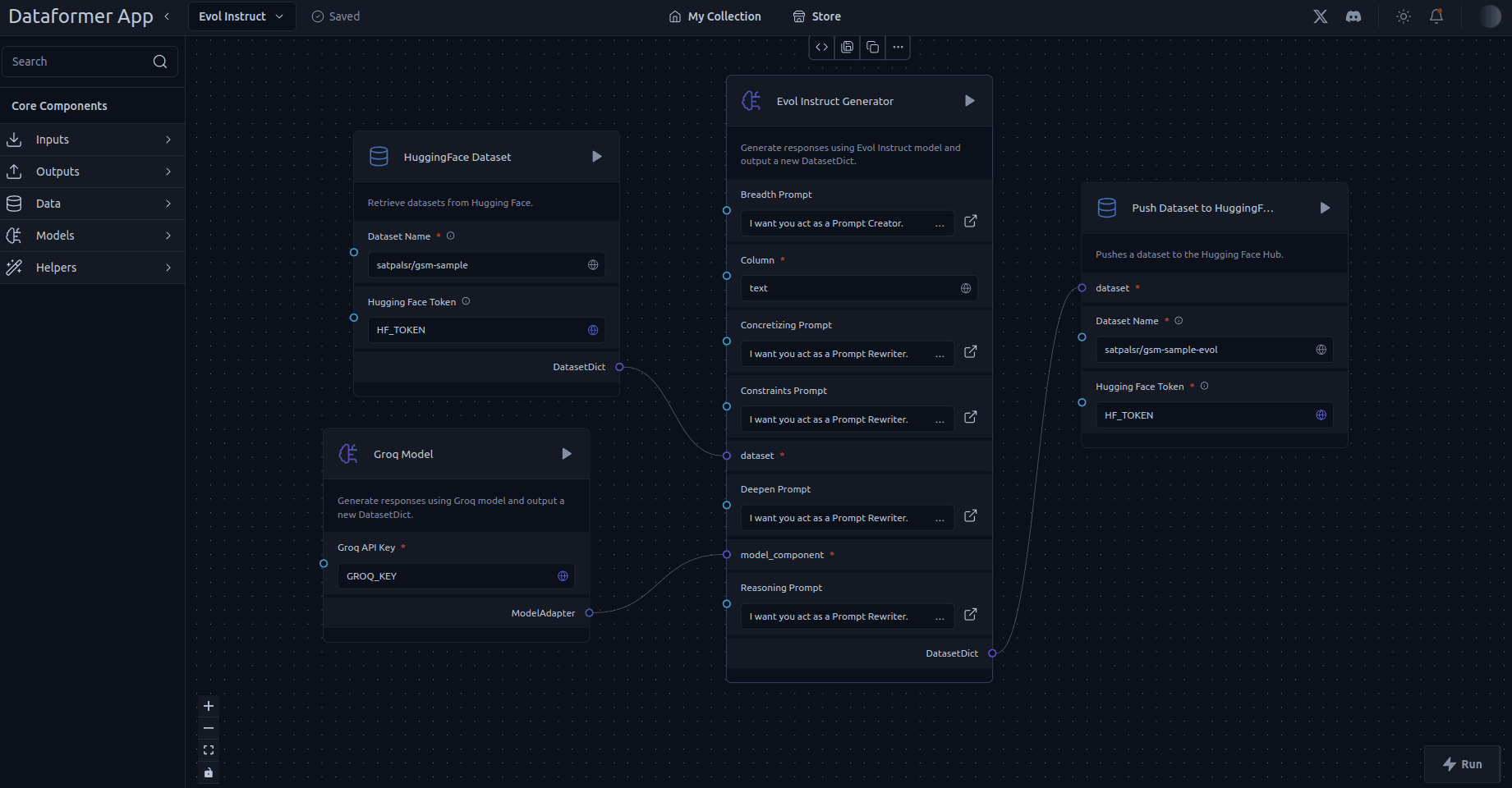
Task: Open Deepen Prompt external editor icon
Action: tap(971, 515)
